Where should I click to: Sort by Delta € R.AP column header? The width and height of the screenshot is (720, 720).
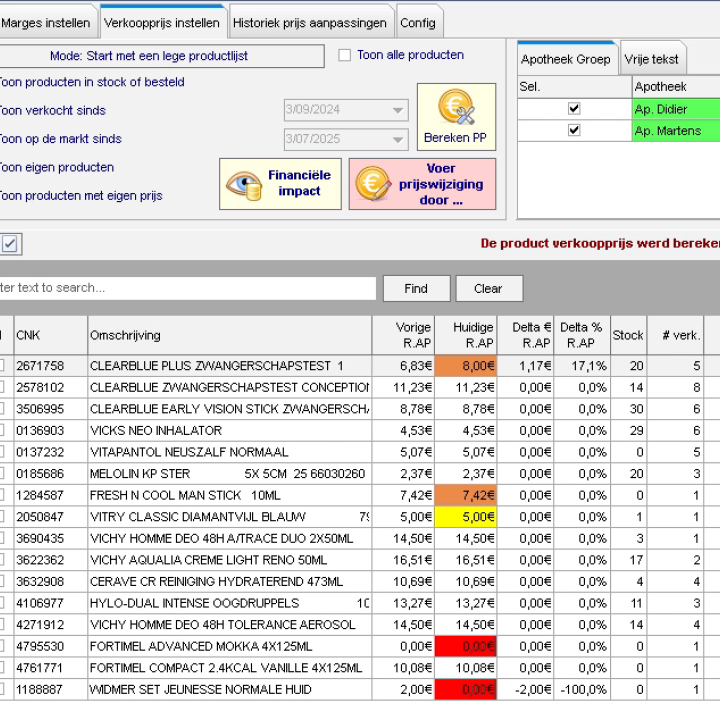click(x=525, y=335)
